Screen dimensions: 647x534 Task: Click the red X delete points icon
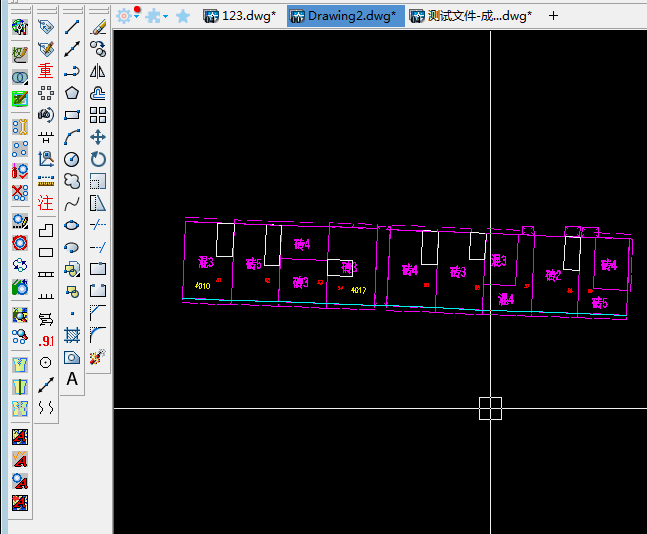(20, 193)
